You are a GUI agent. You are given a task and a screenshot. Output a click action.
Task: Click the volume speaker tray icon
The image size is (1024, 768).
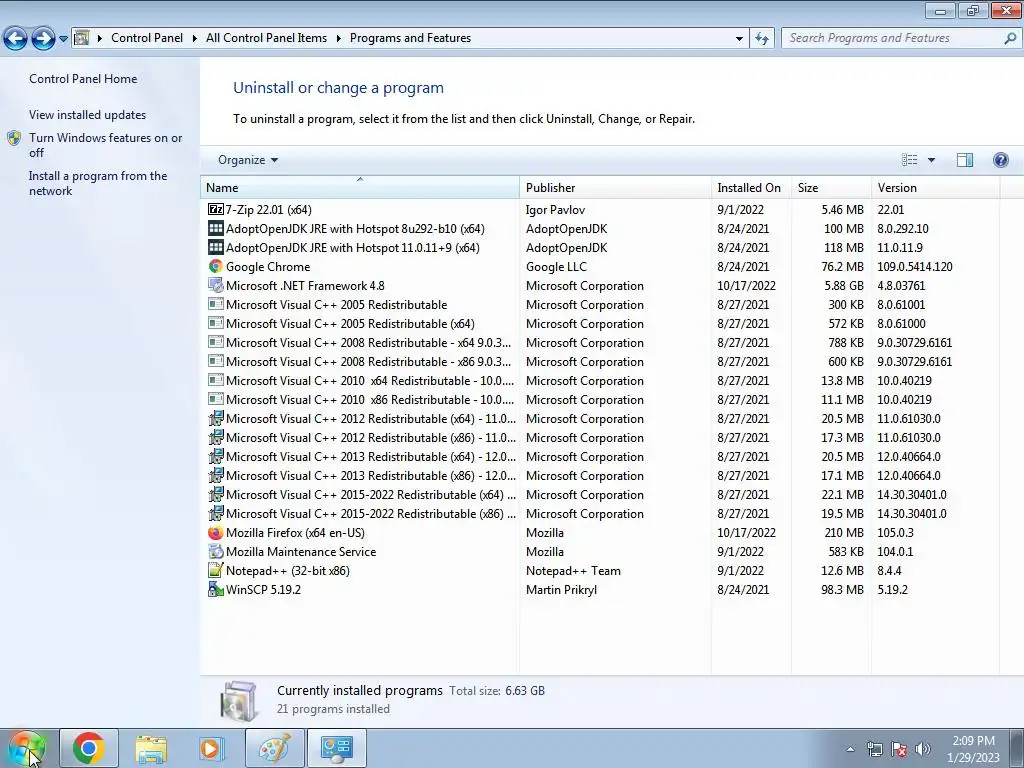(x=923, y=749)
